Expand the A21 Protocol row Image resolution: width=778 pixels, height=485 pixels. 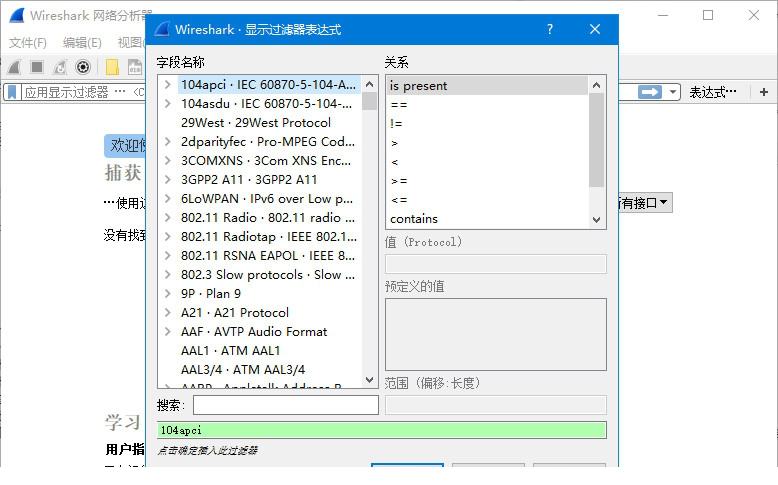pos(168,313)
